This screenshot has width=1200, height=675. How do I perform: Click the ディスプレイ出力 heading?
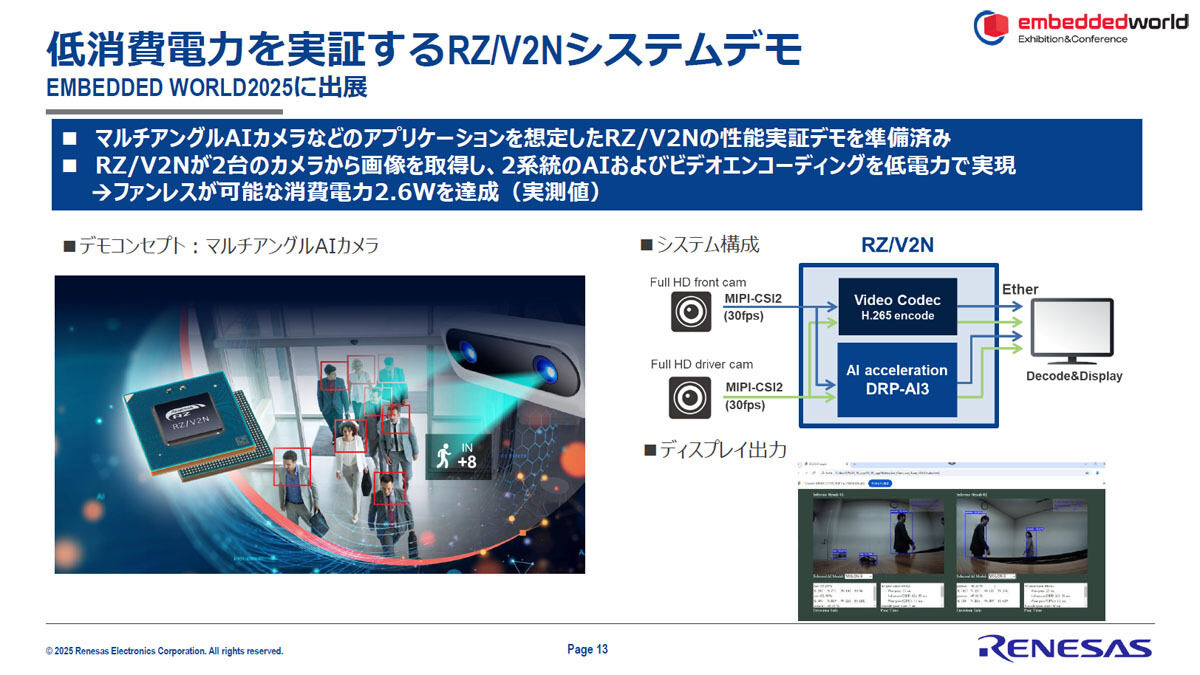[715, 450]
